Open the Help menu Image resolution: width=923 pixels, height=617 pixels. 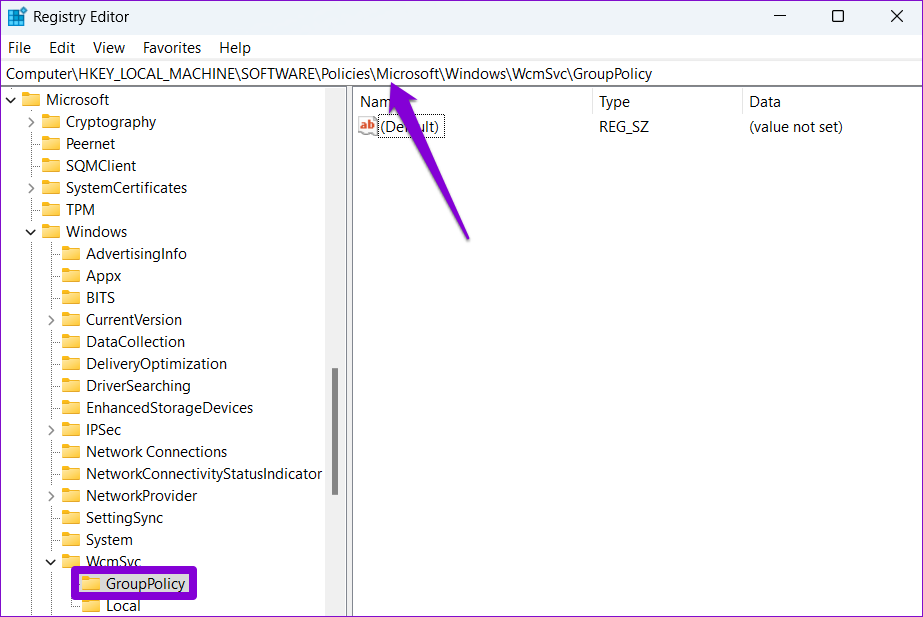pos(235,48)
